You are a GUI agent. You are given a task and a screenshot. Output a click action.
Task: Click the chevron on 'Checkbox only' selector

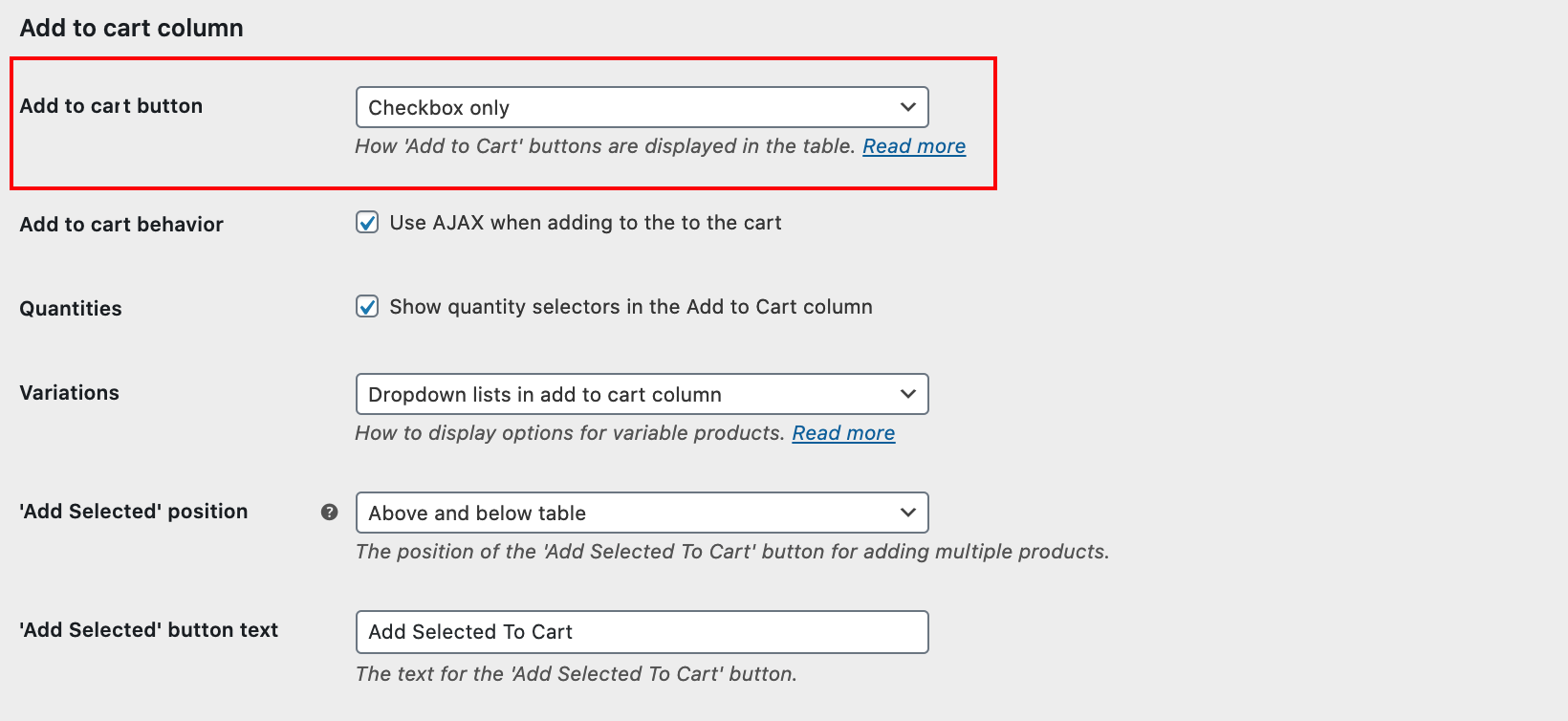(906, 107)
